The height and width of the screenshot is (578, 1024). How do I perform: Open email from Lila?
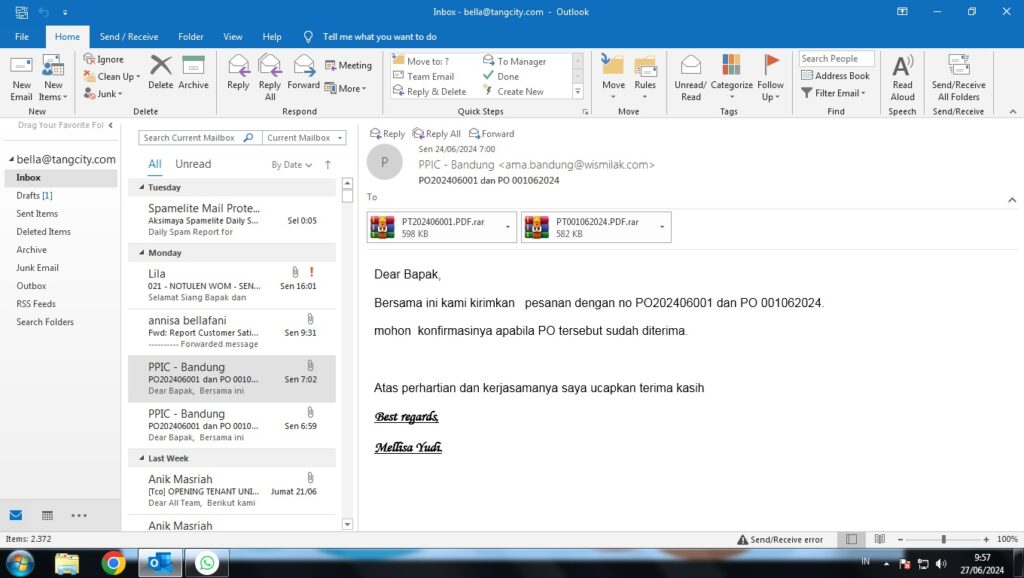232,285
